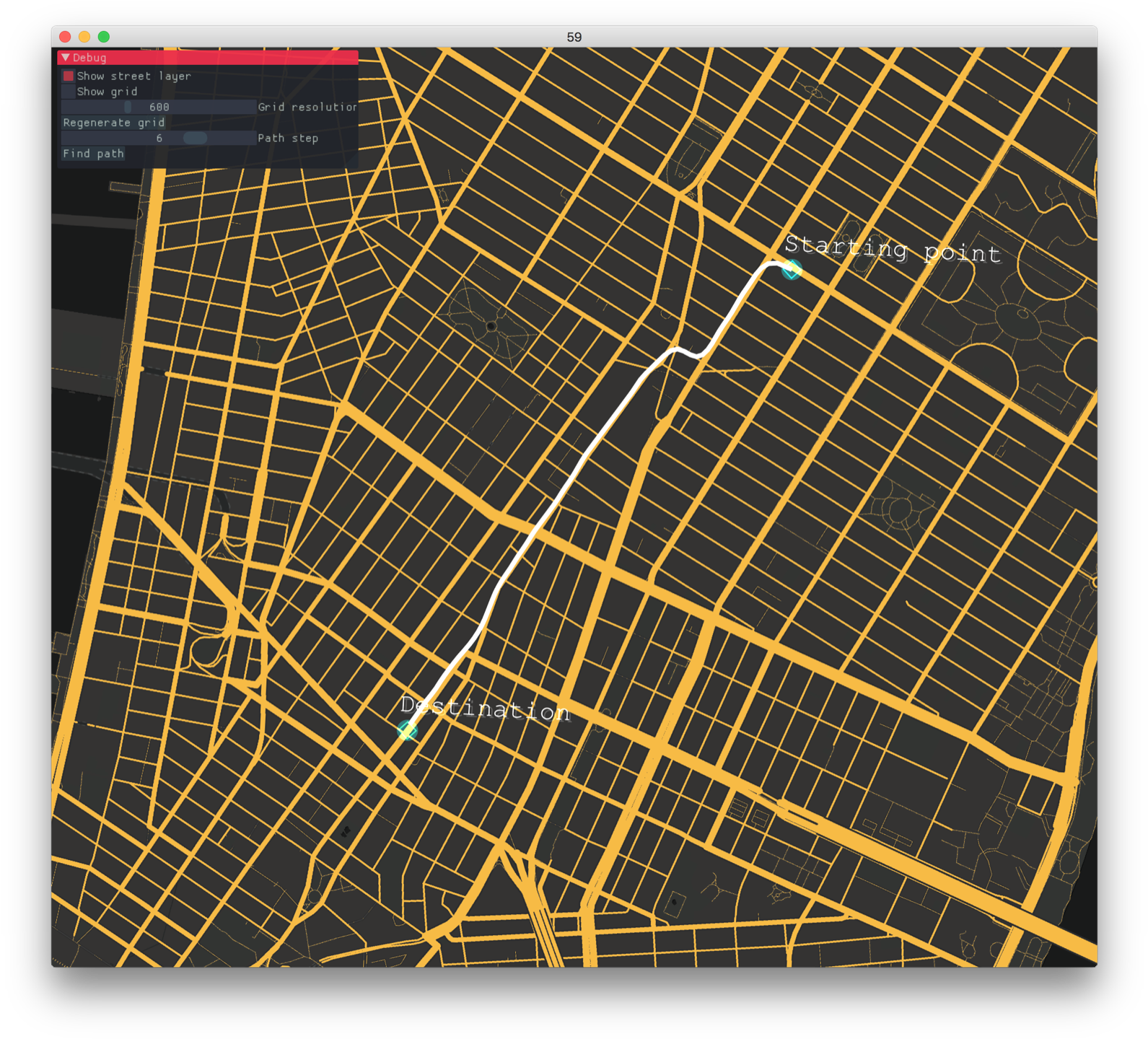Click the red Debug panel title bar
The height and width of the screenshot is (1039, 1148).
tap(216, 58)
